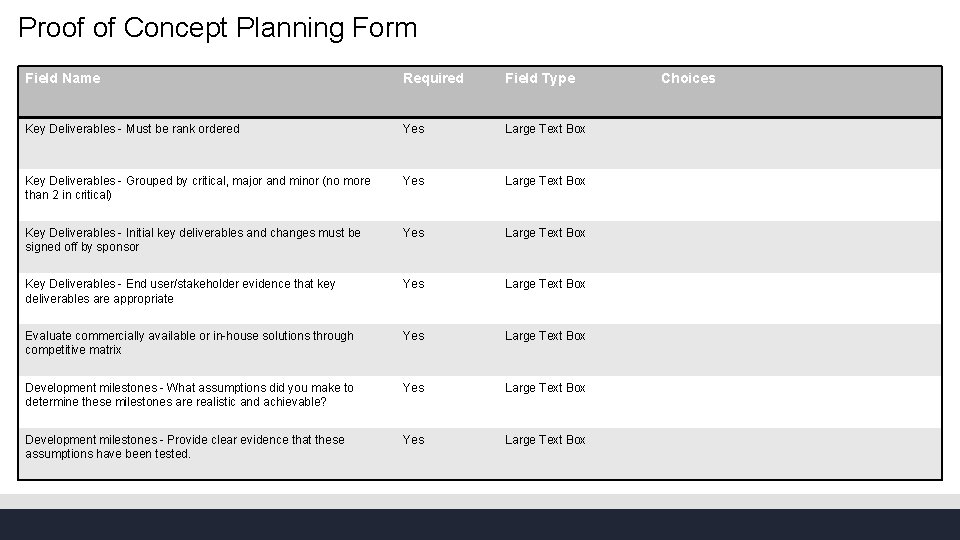Select Large Text Box in the rank ordered row
The image size is (960, 540).
point(545,129)
